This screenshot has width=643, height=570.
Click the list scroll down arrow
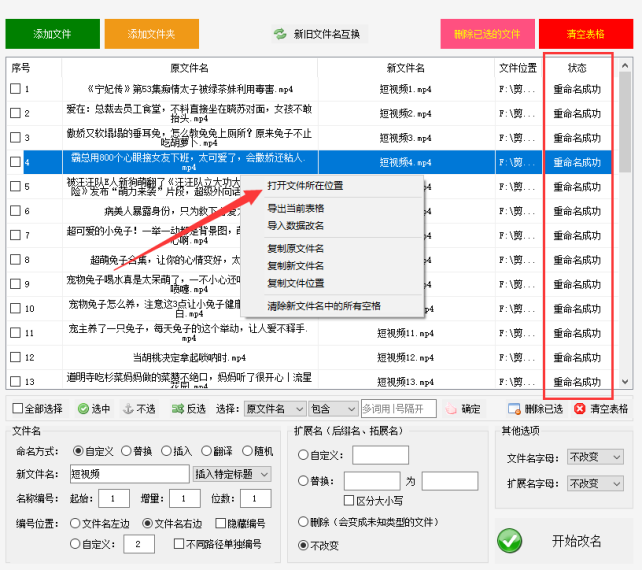pos(625,382)
